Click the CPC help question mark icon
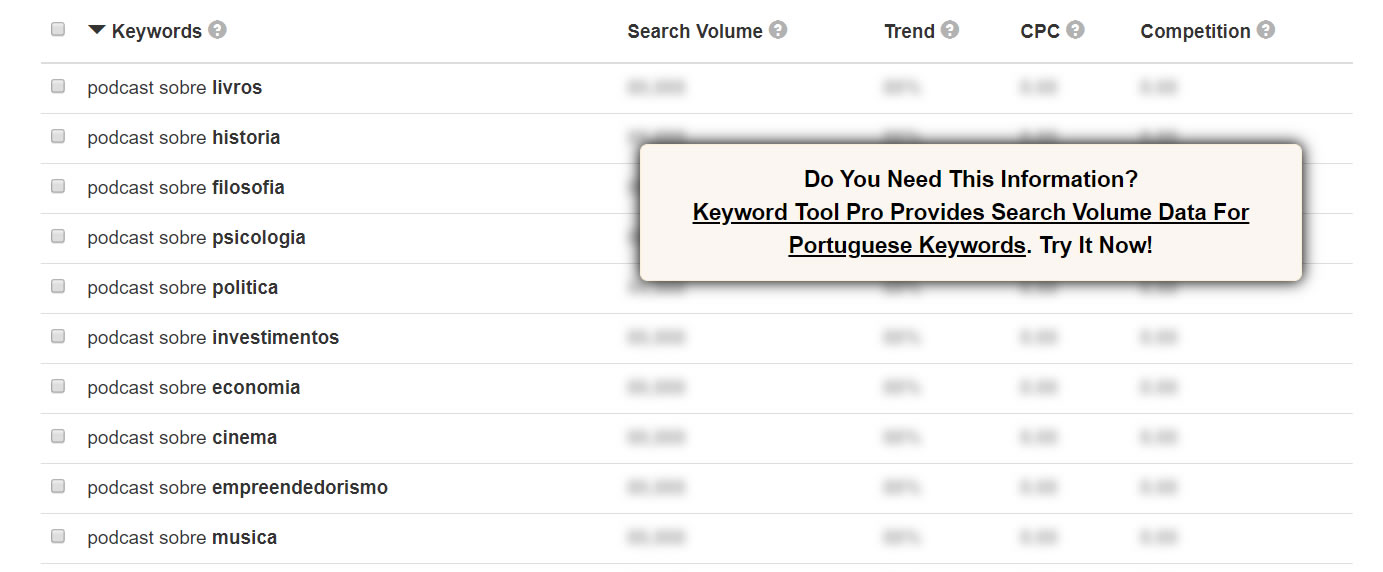The image size is (1383, 572). point(1075,30)
